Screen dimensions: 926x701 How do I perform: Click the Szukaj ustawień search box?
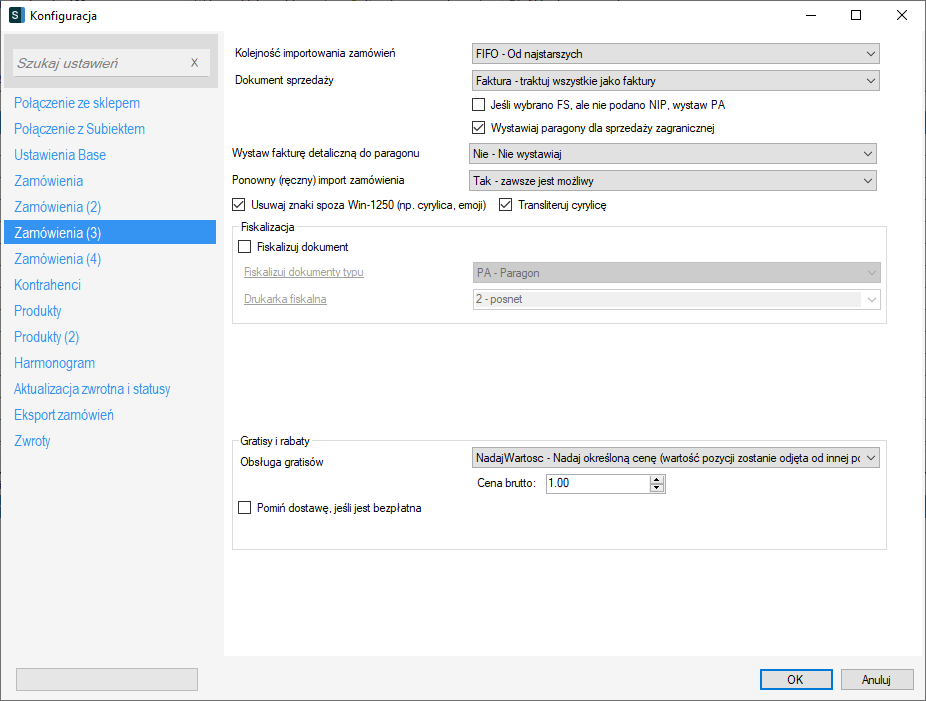pyautogui.click(x=100, y=63)
